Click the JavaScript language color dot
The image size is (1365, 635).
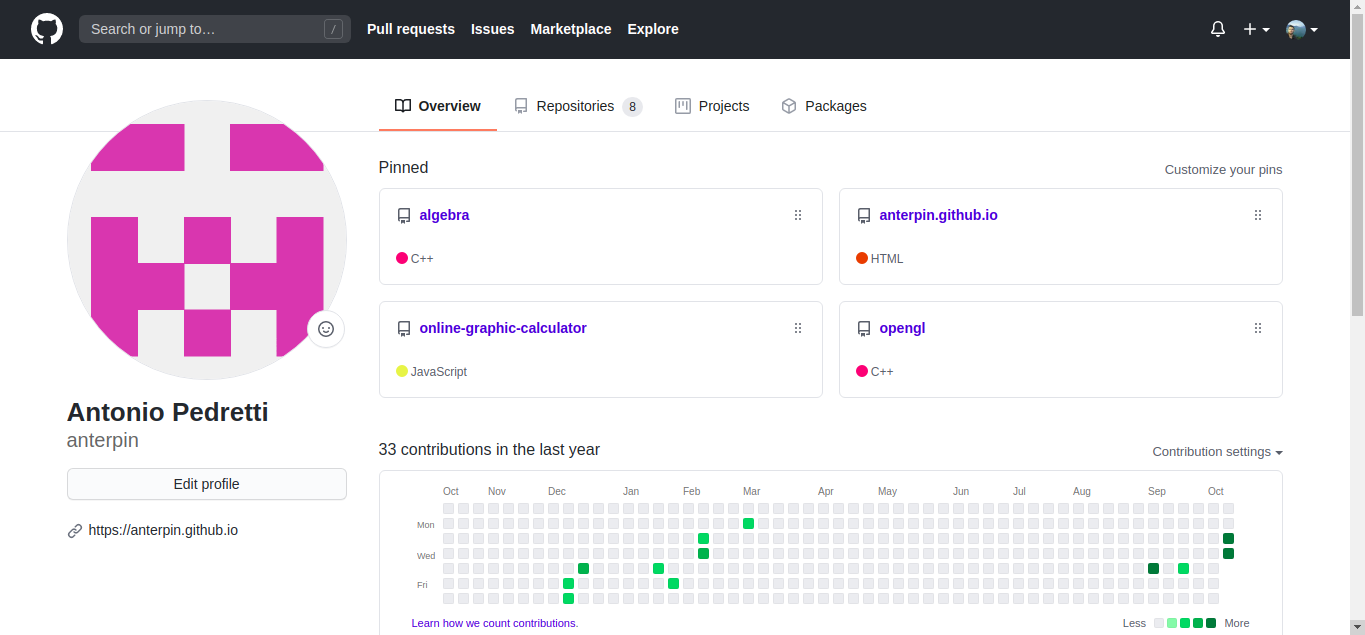(x=402, y=371)
